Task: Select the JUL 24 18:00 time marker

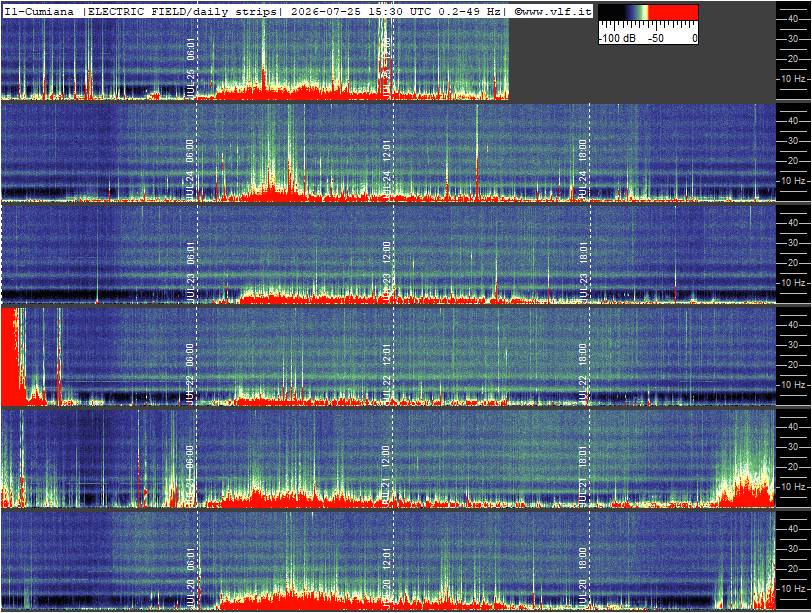Action: pos(583,169)
